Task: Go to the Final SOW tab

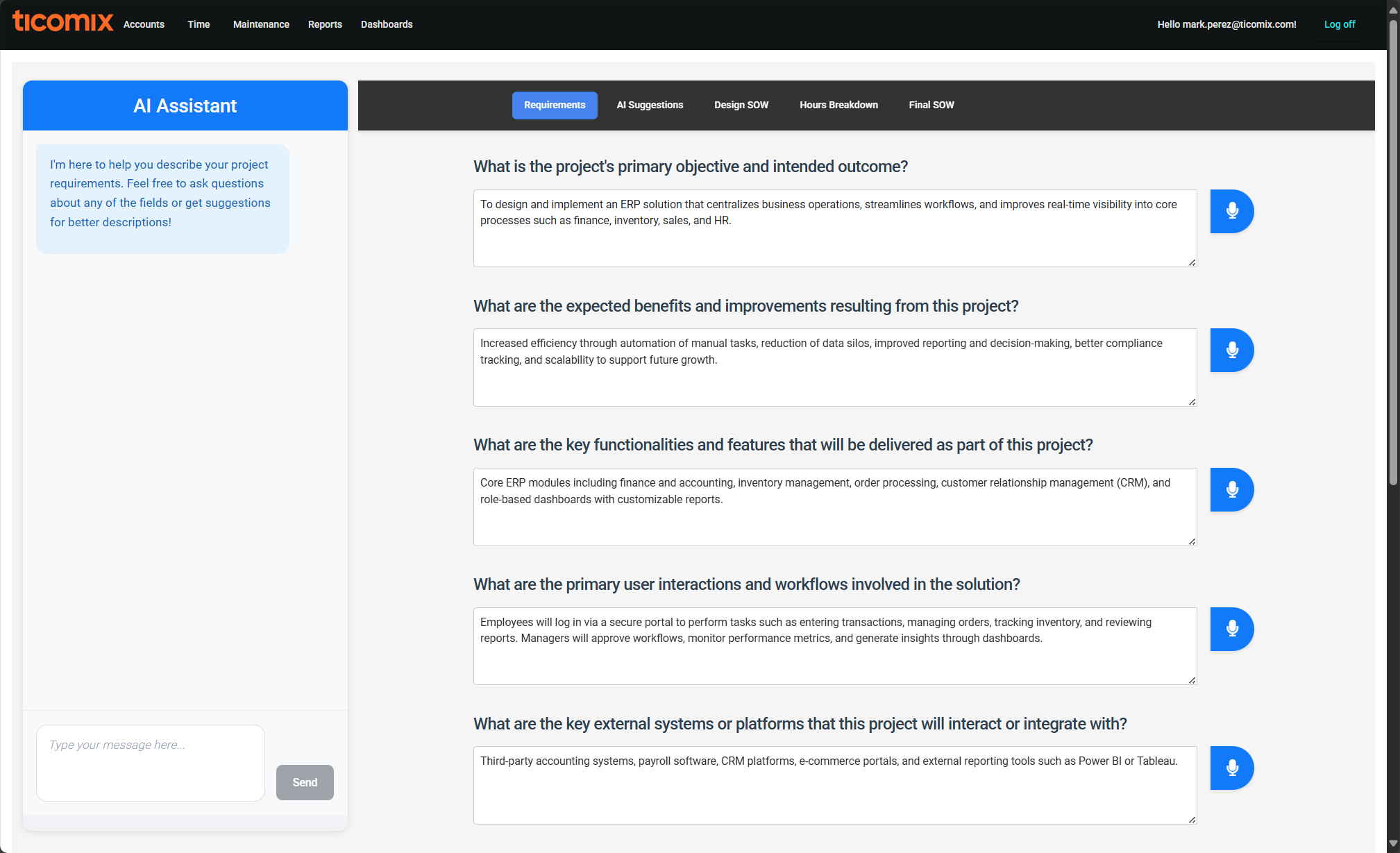Action: coord(931,105)
